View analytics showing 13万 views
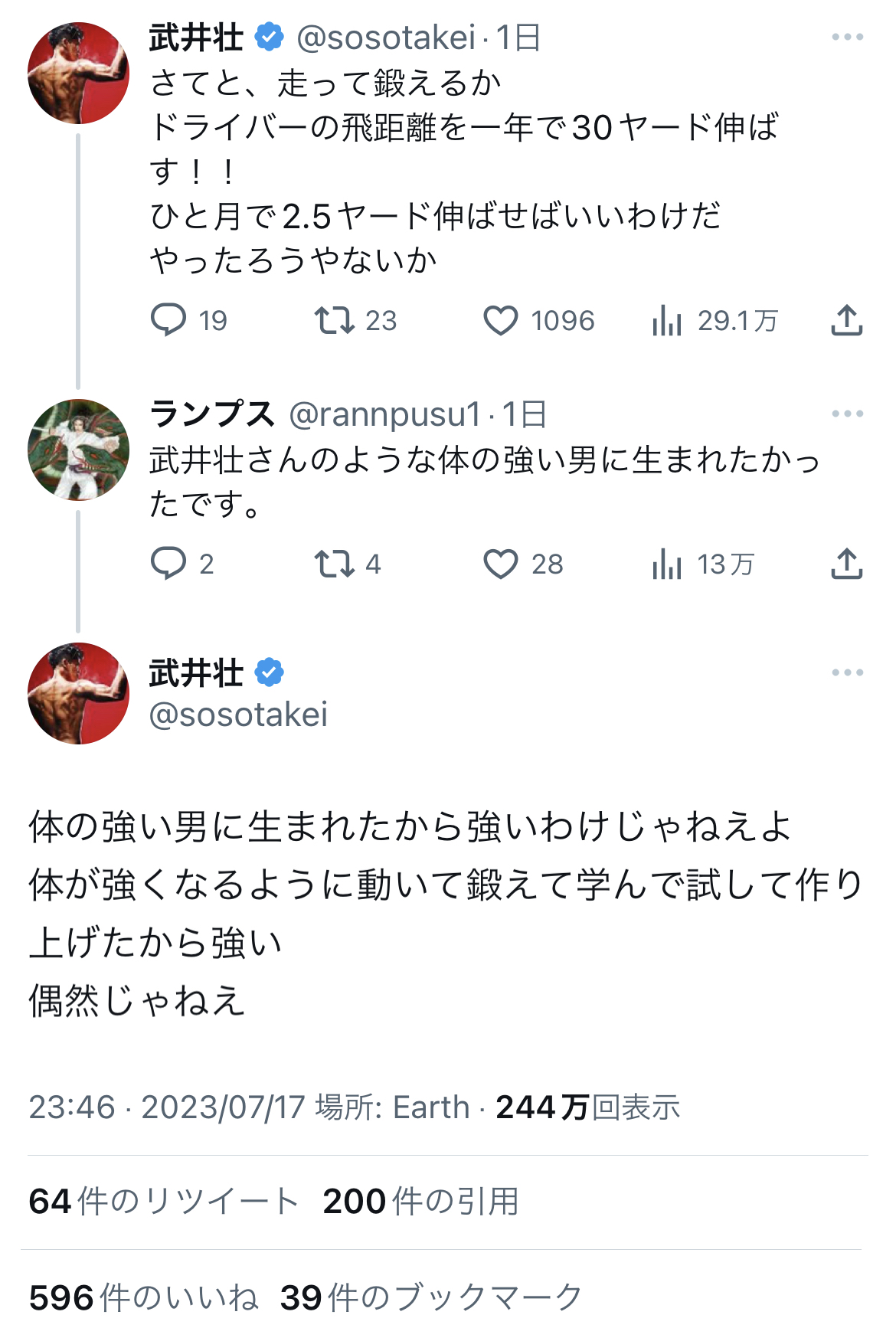The image size is (896, 1328). (667, 564)
